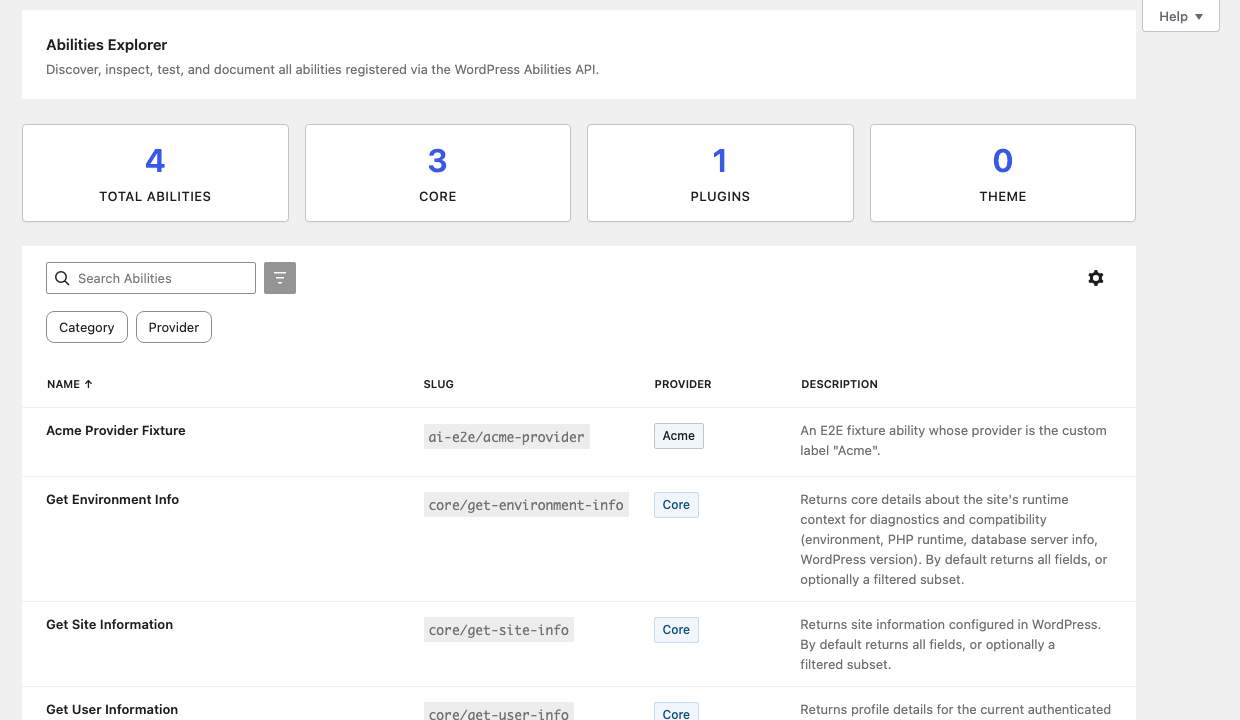
Task: Click the Abilities Explorer heading
Action: tap(107, 45)
